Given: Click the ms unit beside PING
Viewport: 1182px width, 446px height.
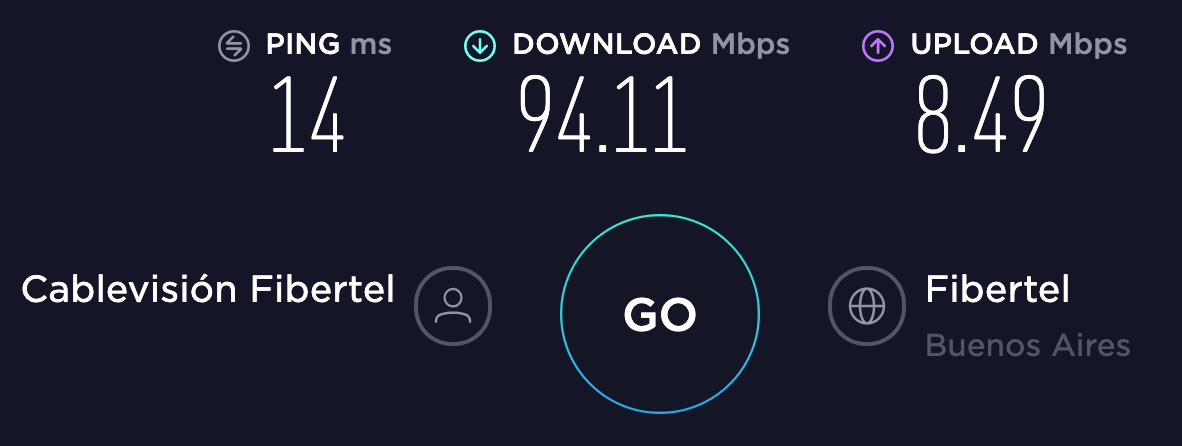Looking at the screenshot, I should click(x=371, y=45).
